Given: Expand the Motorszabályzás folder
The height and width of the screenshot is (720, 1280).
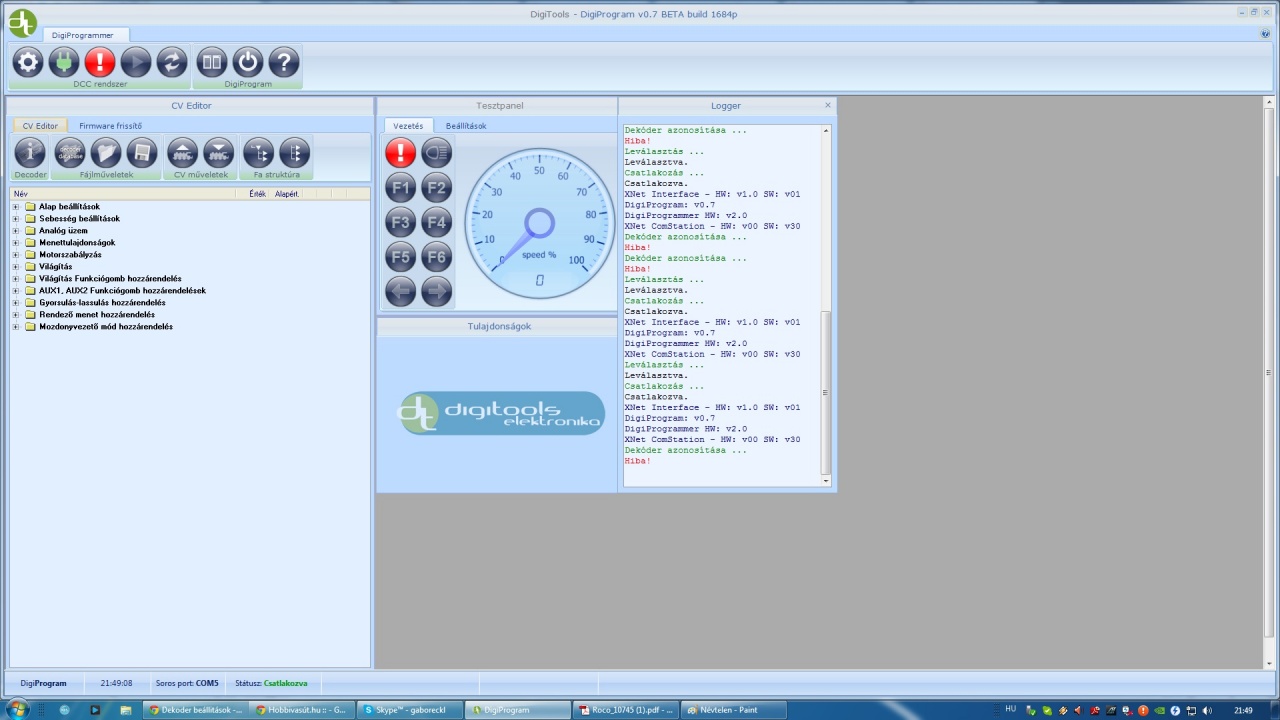Looking at the screenshot, I should (16, 255).
